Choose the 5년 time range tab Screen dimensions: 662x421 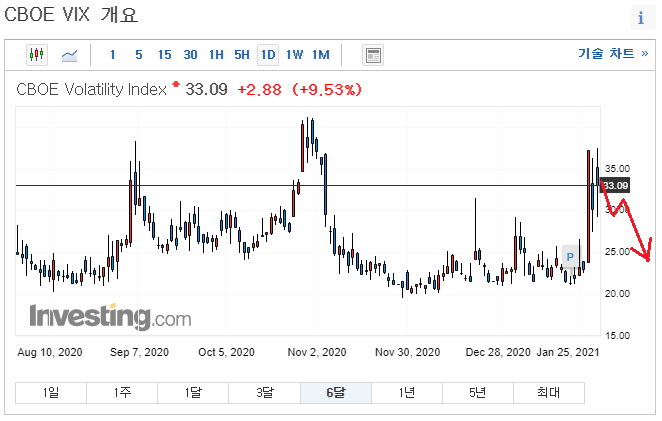click(x=478, y=393)
